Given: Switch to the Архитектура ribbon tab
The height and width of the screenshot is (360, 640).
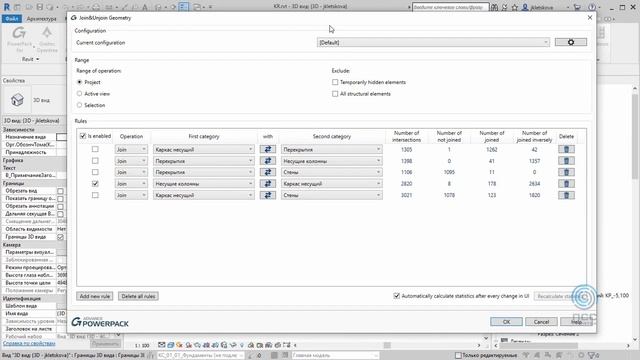Looking at the screenshot, I should [x=41, y=19].
